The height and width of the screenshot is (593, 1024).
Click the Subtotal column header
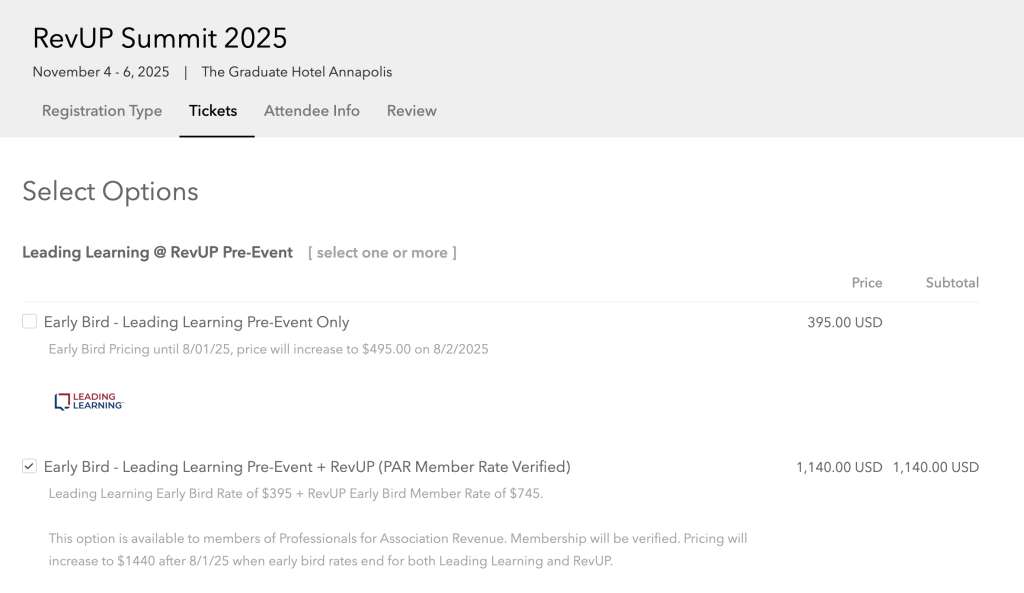coord(952,283)
